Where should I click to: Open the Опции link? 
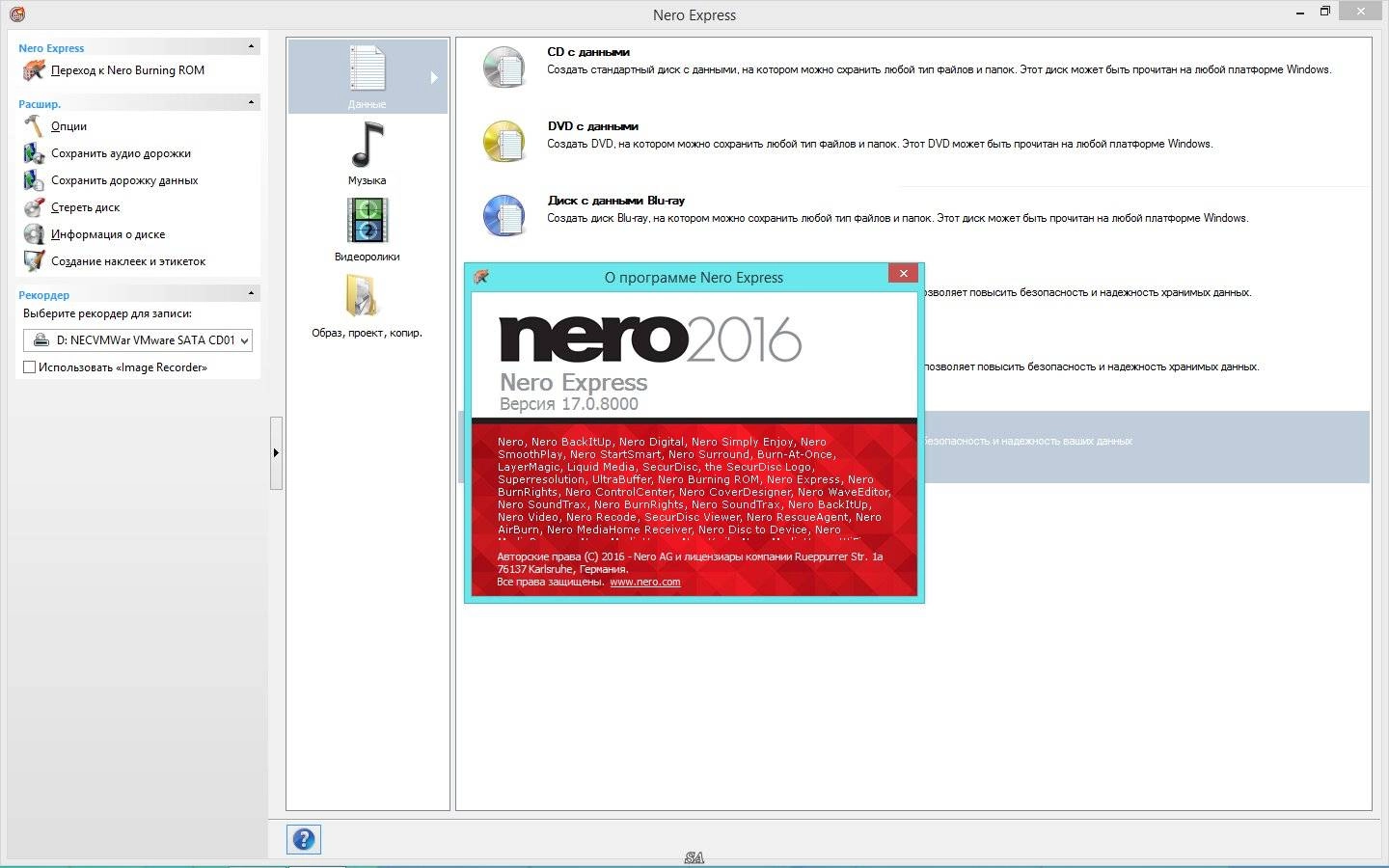tap(68, 126)
